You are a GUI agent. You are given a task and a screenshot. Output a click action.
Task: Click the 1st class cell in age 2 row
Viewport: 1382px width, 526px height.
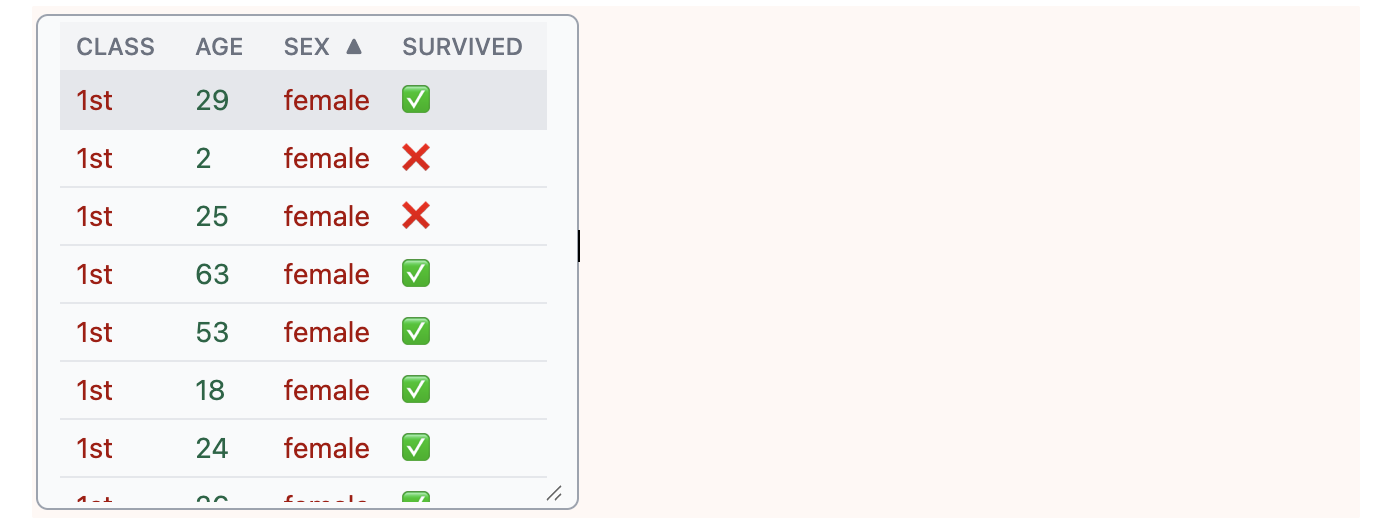click(x=95, y=158)
